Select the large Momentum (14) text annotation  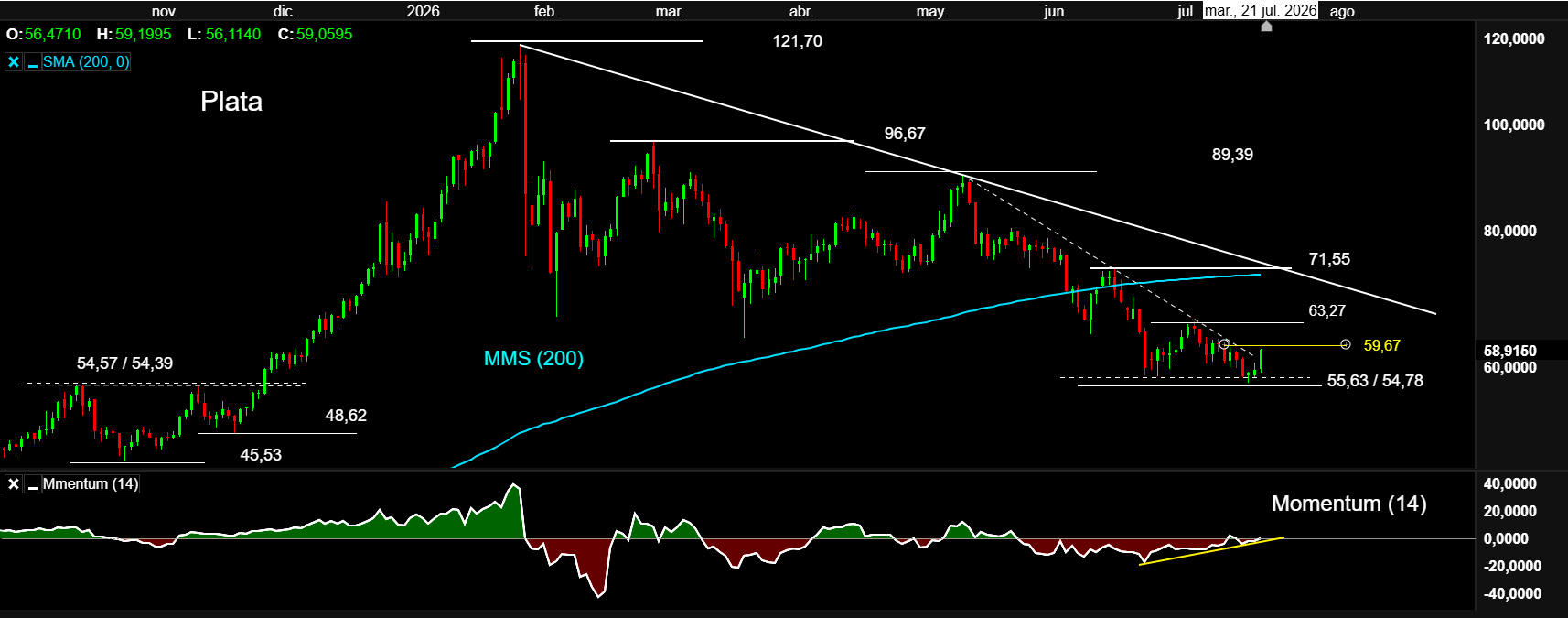tap(1348, 504)
